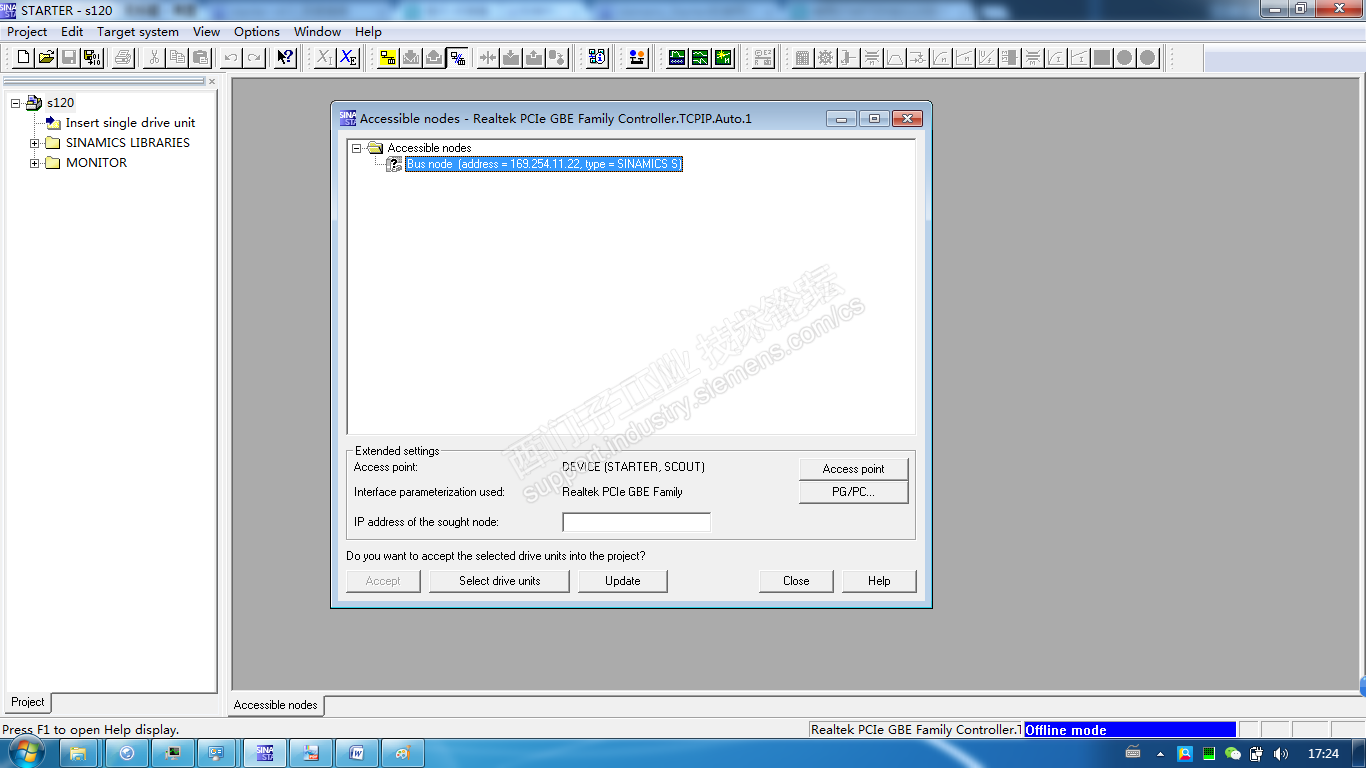
Task: Open the Window menu
Action: [x=318, y=32]
